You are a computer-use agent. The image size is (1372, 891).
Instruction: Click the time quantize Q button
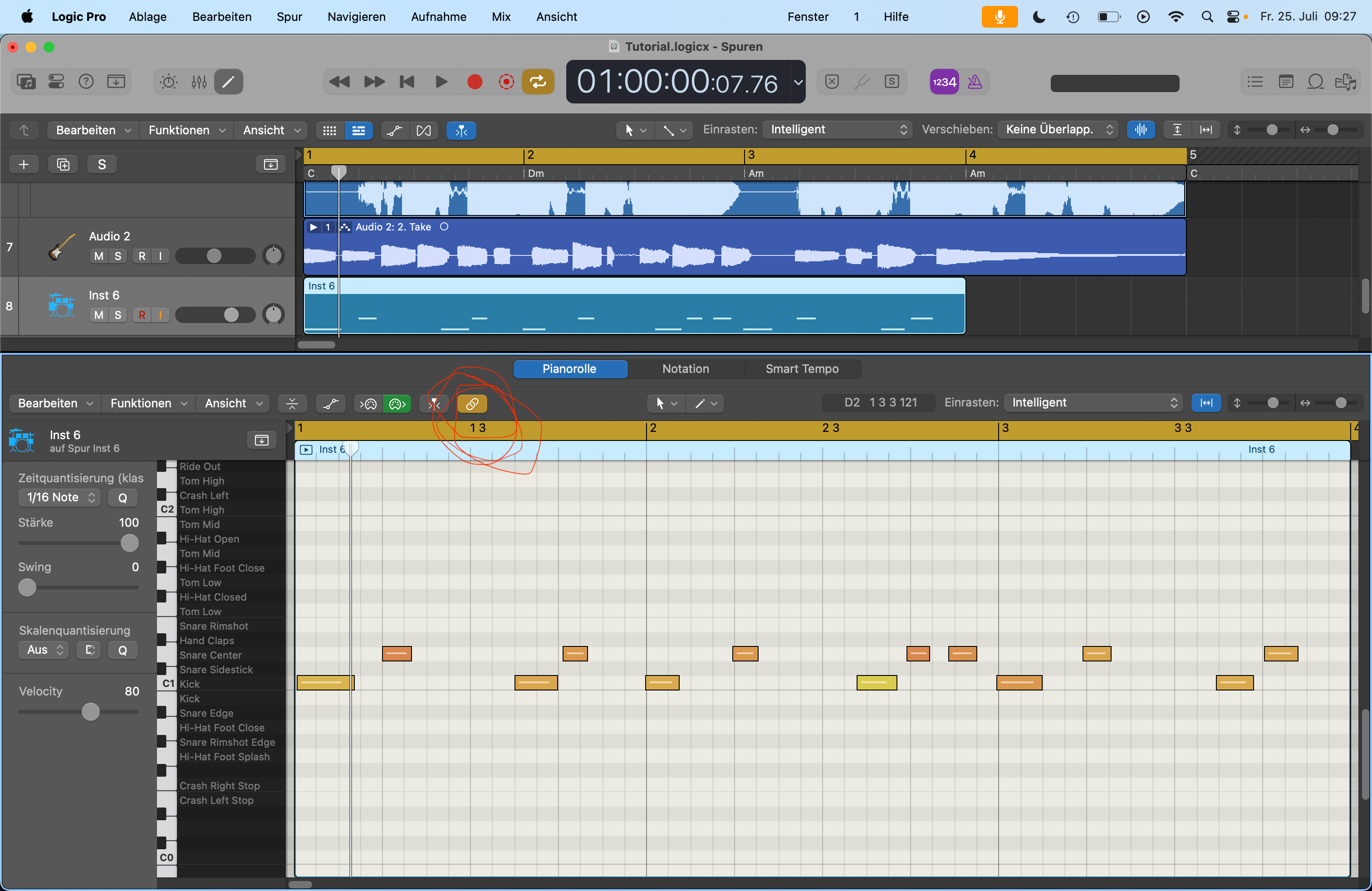tap(122, 498)
